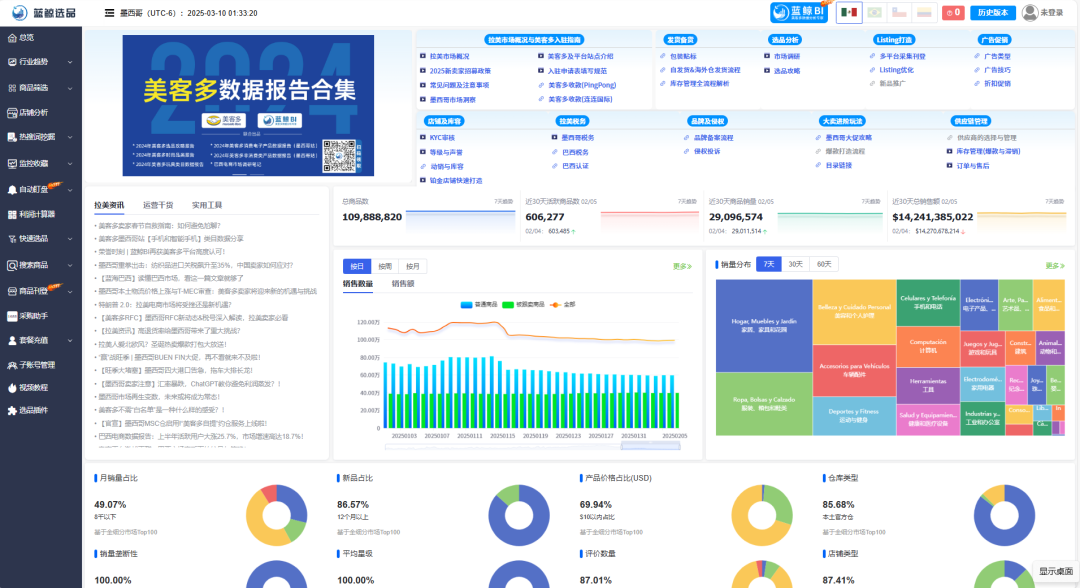This screenshot has width=1080, height=588.
Task: Click the 历史版本 button
Action: (x=993, y=12)
